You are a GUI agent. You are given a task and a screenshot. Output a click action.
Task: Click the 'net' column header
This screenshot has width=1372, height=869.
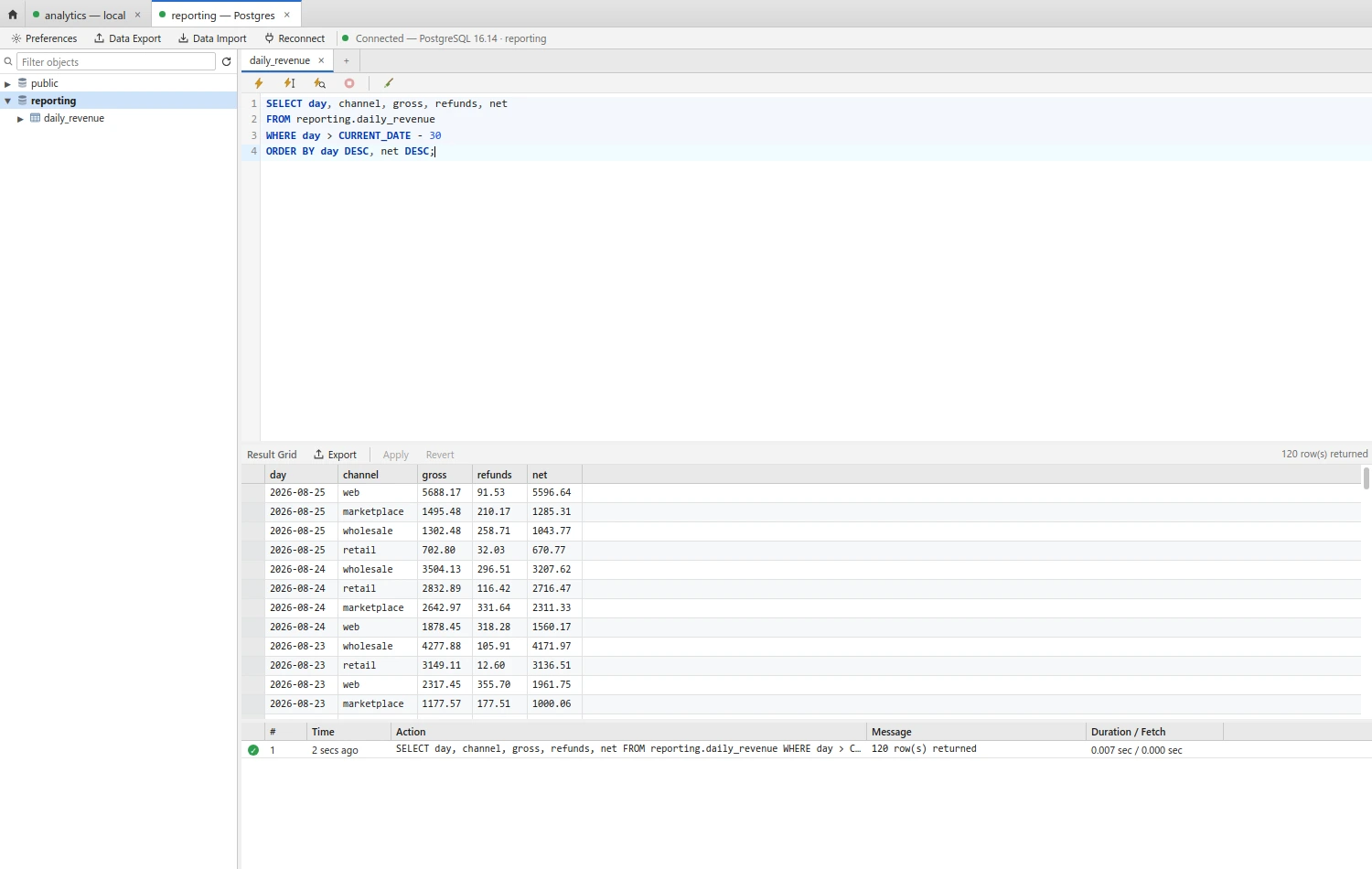(x=554, y=475)
